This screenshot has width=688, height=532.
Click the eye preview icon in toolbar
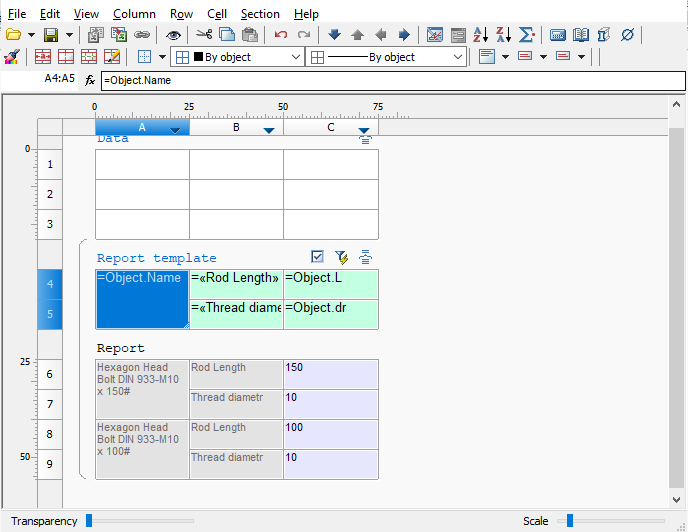[173, 35]
